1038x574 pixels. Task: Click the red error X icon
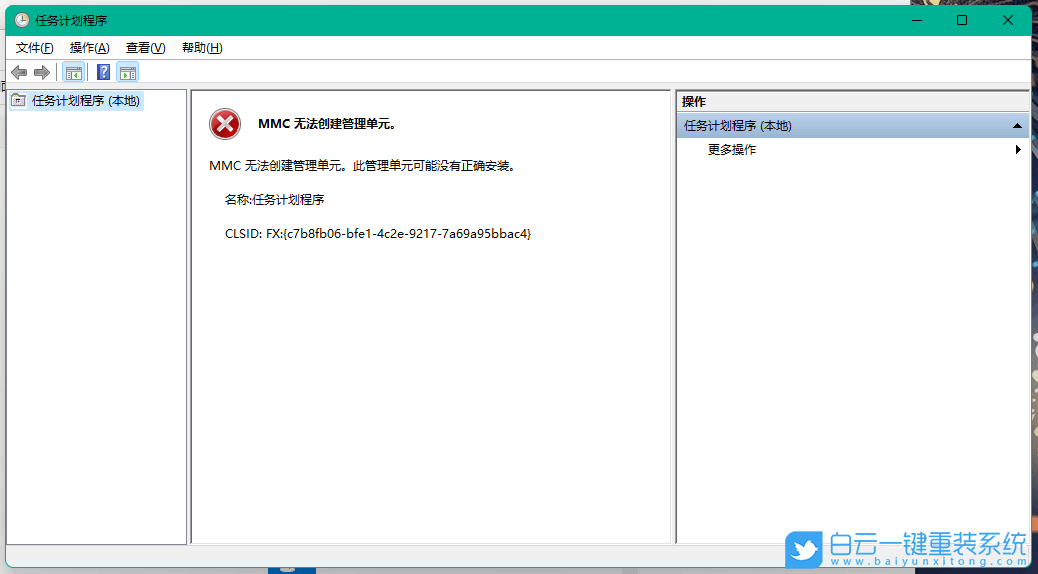coord(225,124)
